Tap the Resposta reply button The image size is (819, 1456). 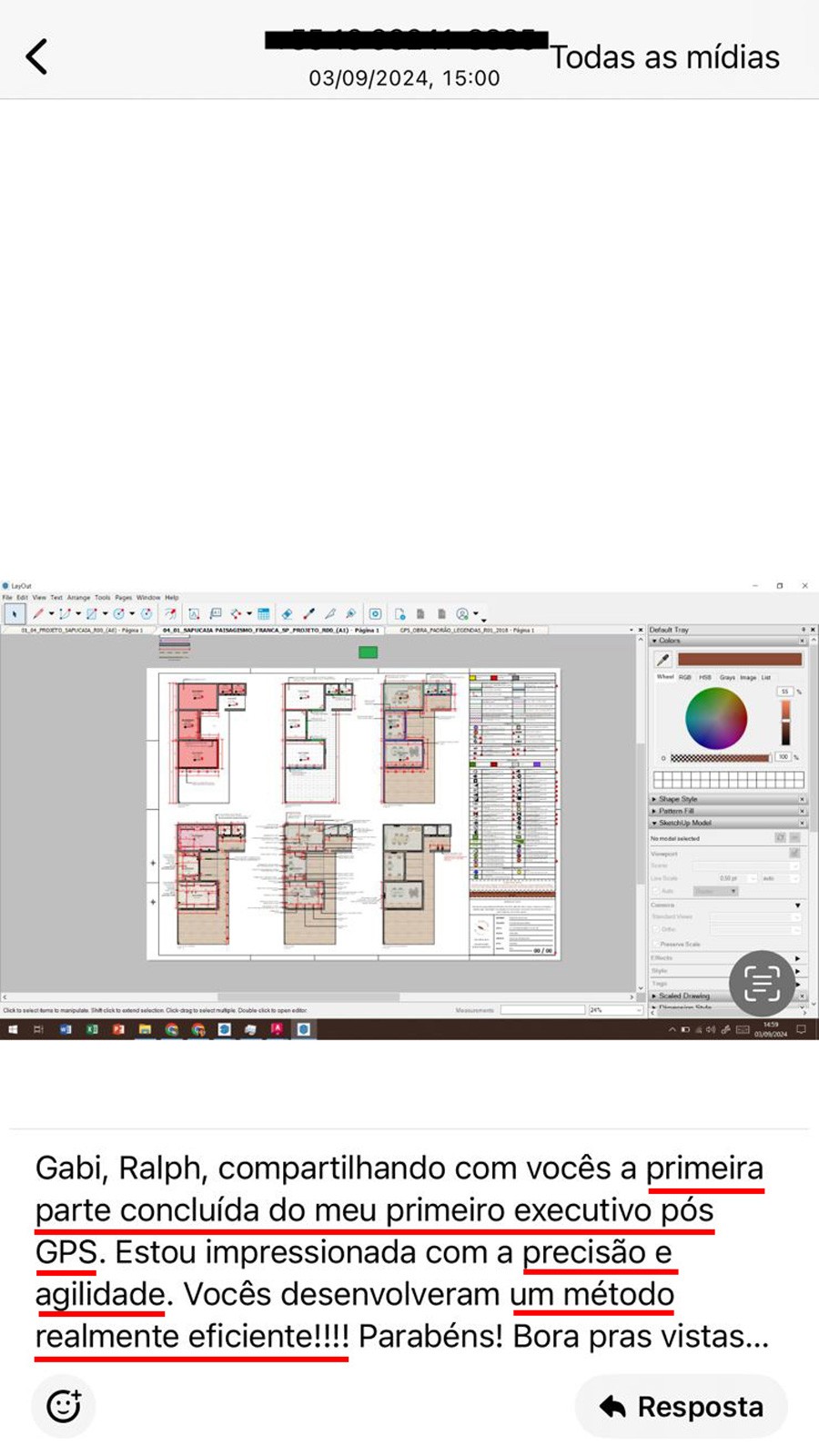pos(682,1407)
